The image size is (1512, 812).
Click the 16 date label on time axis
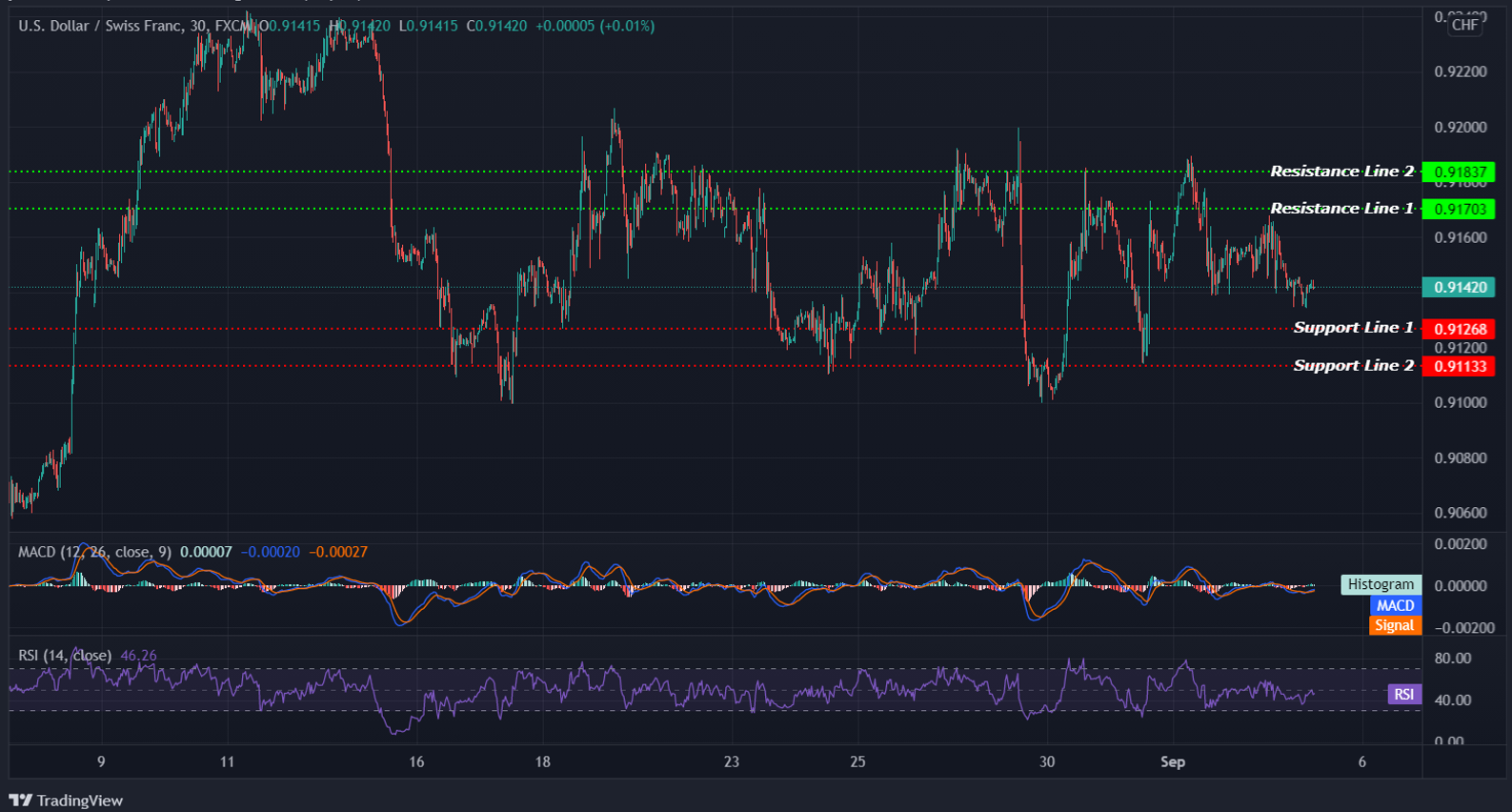416,761
